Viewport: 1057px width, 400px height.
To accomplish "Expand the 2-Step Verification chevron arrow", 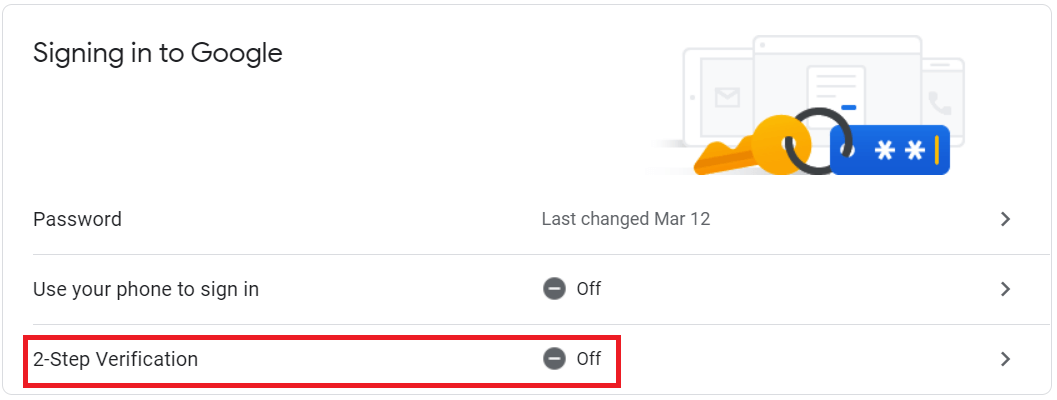I will coord(1005,359).
